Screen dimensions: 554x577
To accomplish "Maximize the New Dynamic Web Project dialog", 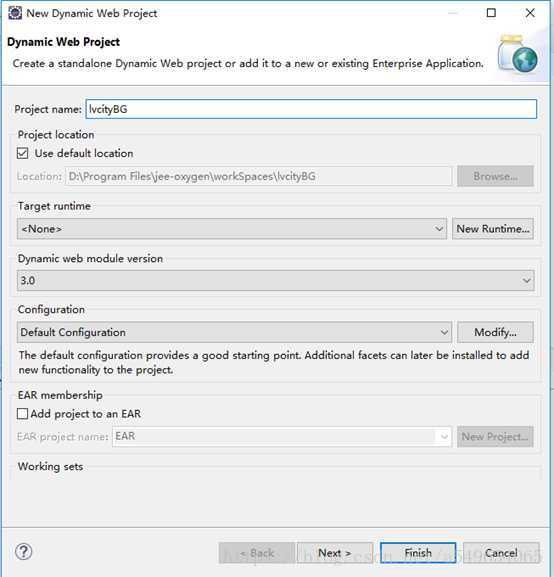I will tap(491, 13).
